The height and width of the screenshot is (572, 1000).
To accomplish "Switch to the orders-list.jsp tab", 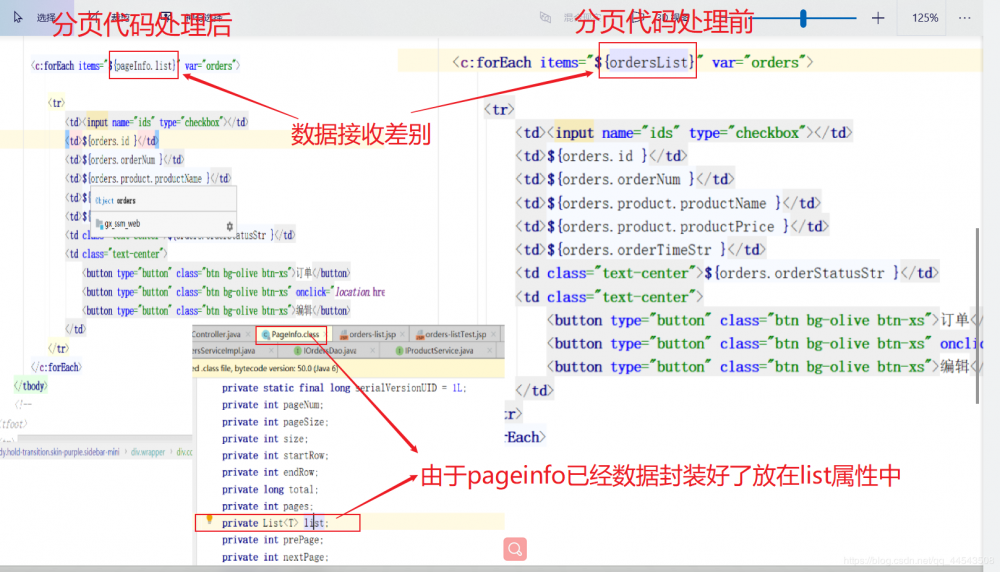I will 372,334.
